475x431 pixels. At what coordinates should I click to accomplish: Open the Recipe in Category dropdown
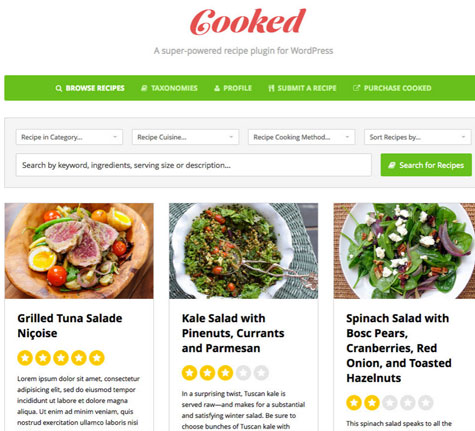click(69, 137)
